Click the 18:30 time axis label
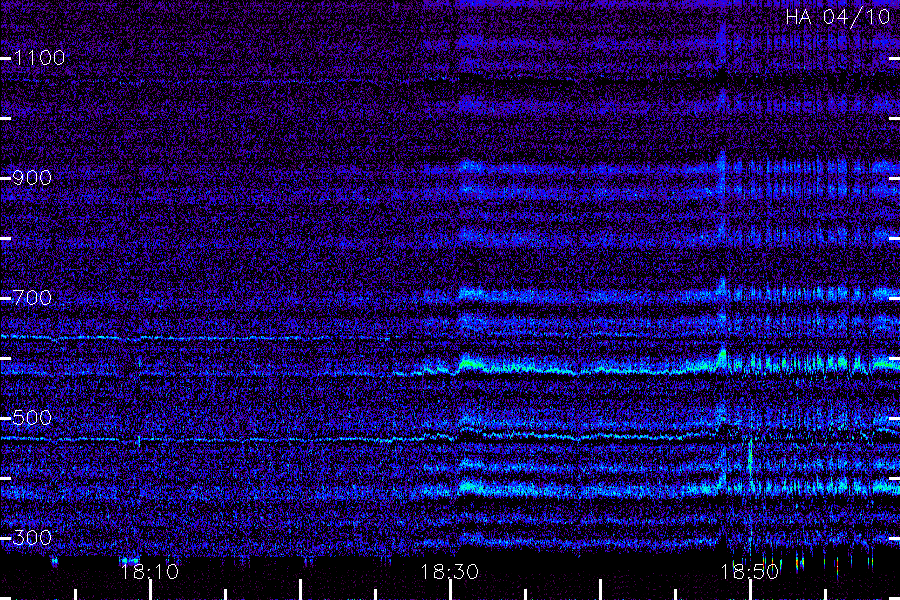 (449, 572)
